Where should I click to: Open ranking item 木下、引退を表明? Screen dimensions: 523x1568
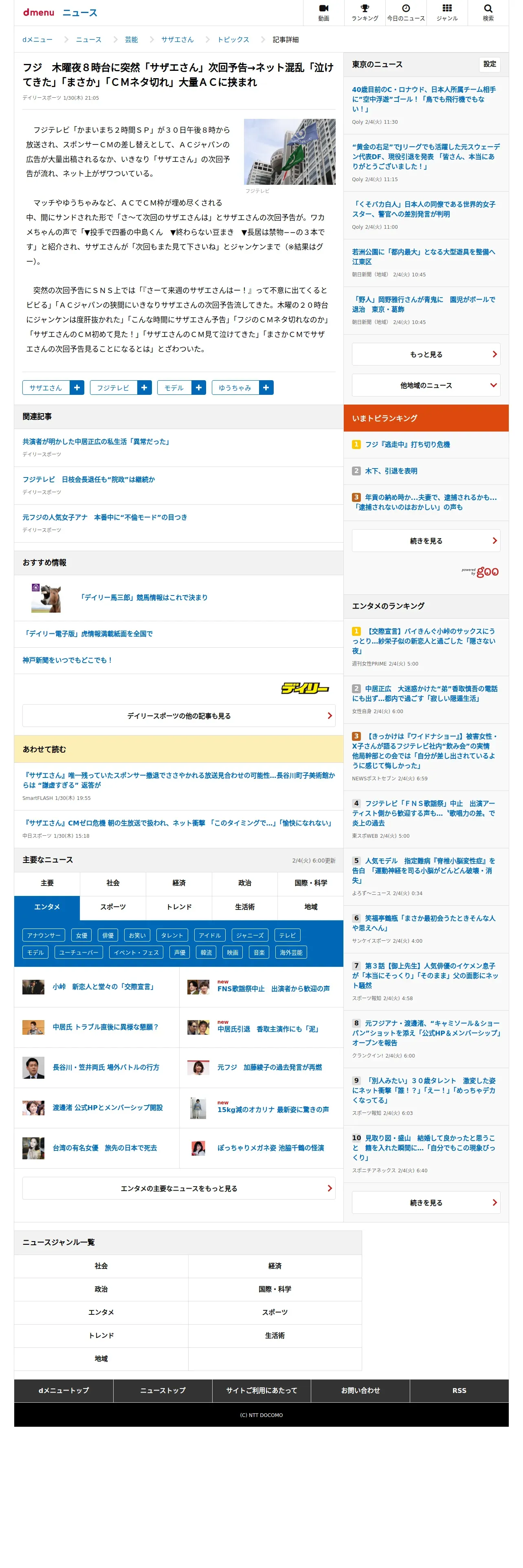391,471
